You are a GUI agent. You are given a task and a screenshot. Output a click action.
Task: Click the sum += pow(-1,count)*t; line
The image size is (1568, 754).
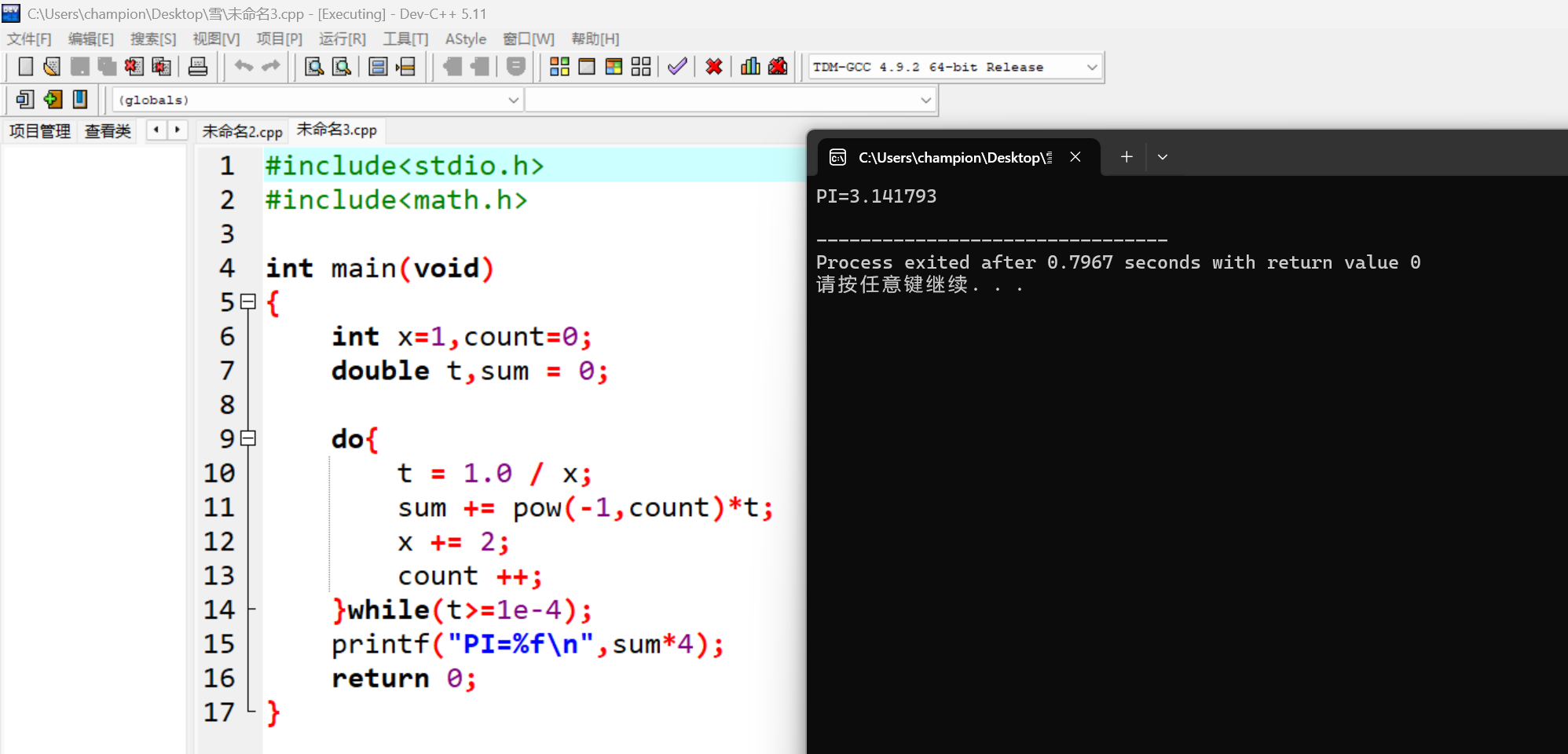(x=585, y=507)
